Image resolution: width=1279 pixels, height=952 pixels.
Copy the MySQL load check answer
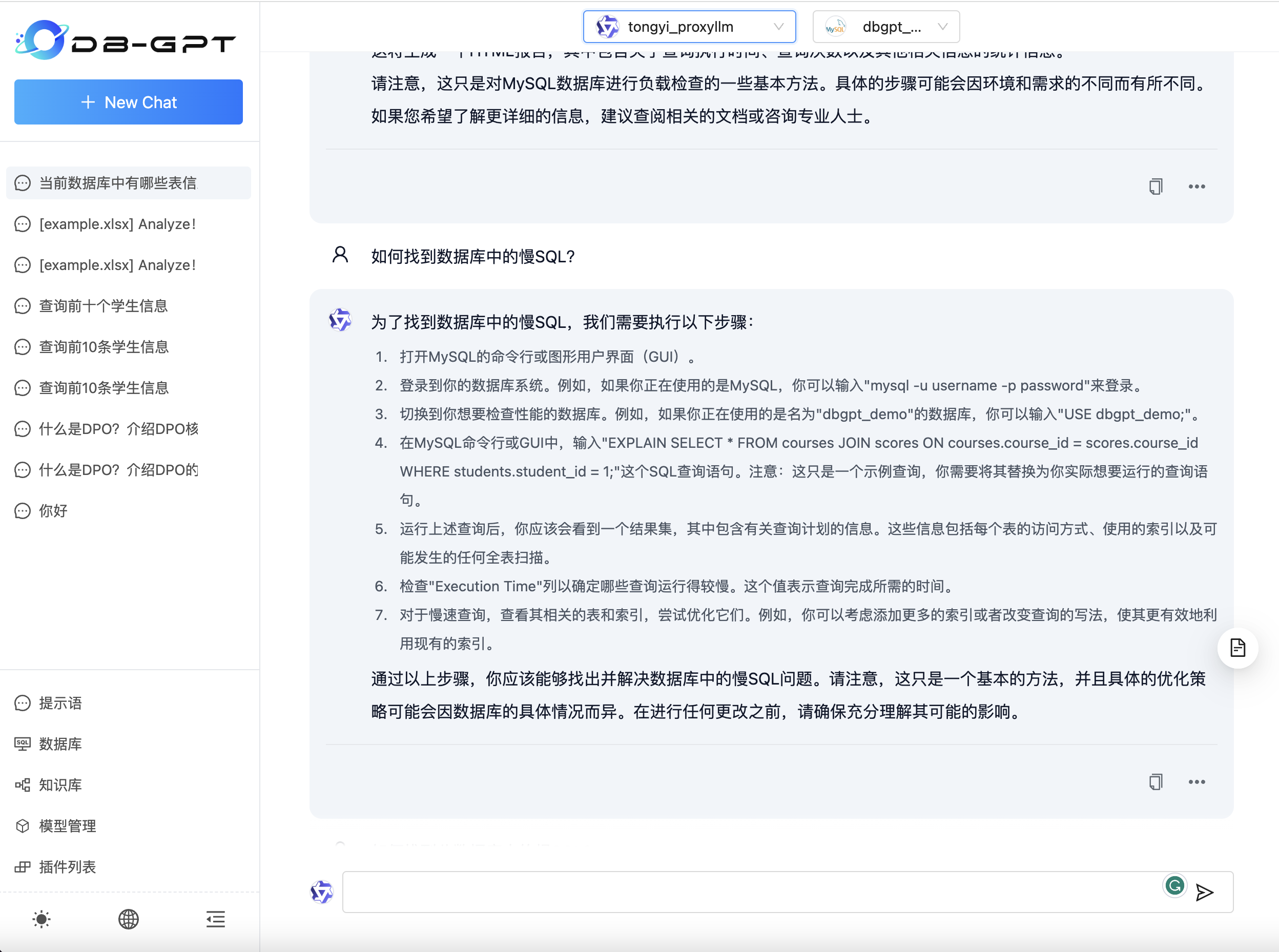pyautogui.click(x=1155, y=187)
